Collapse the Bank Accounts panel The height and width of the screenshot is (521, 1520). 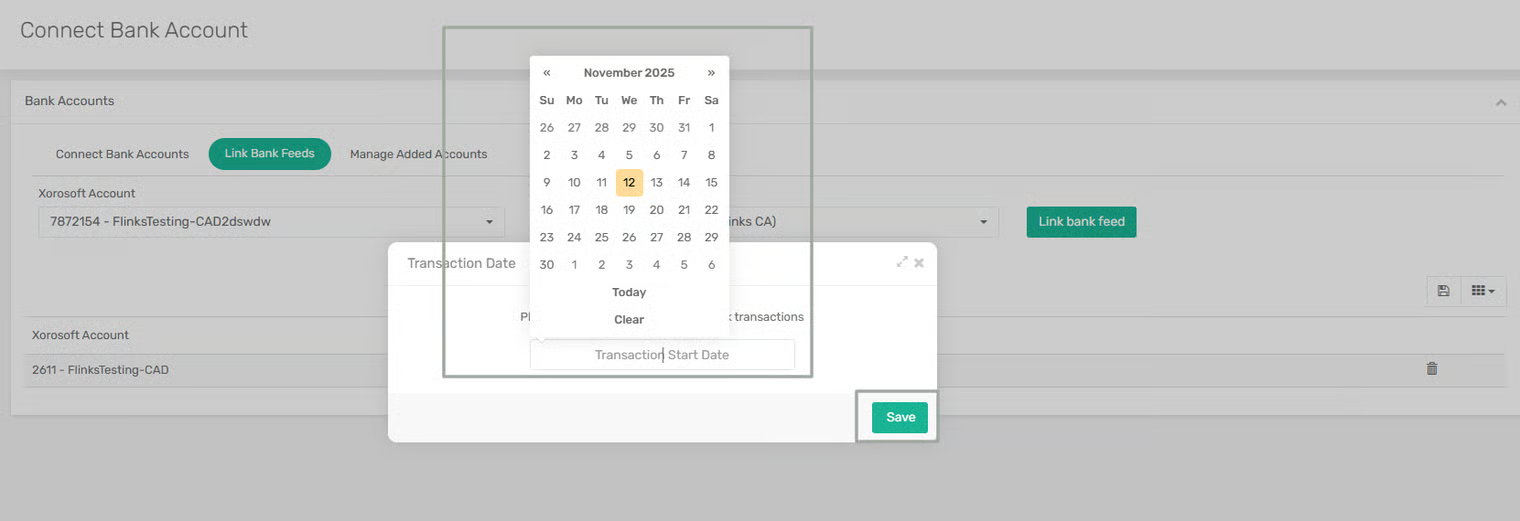coord(1500,102)
